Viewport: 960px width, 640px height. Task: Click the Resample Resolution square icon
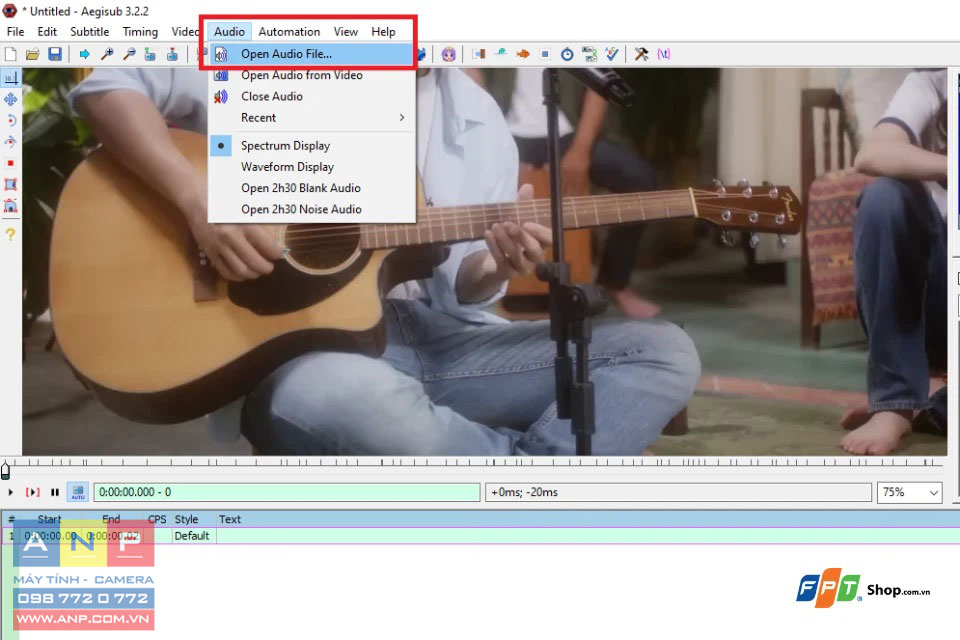545,55
